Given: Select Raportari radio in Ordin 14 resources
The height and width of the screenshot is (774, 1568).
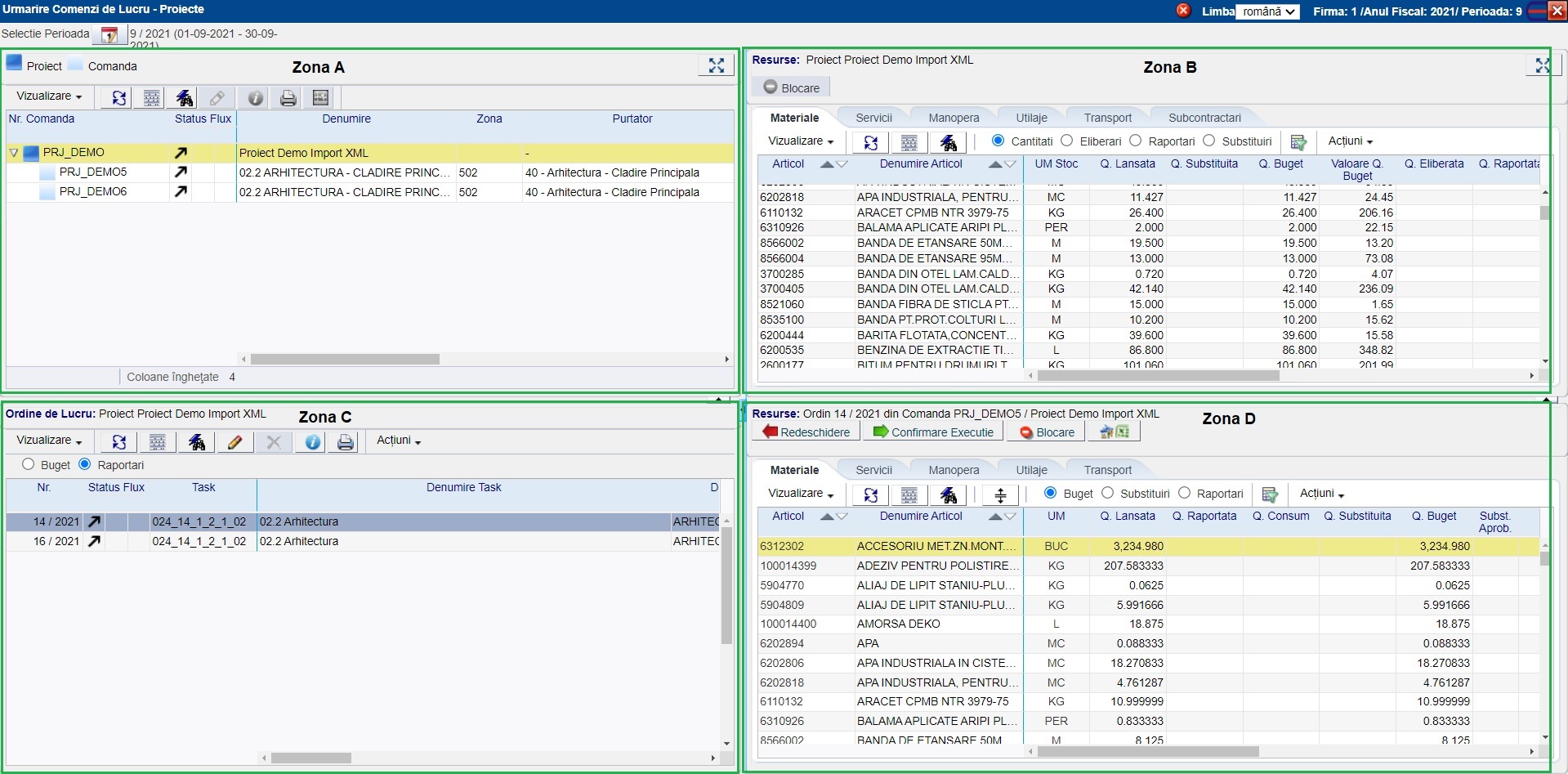Looking at the screenshot, I should coord(1184,493).
